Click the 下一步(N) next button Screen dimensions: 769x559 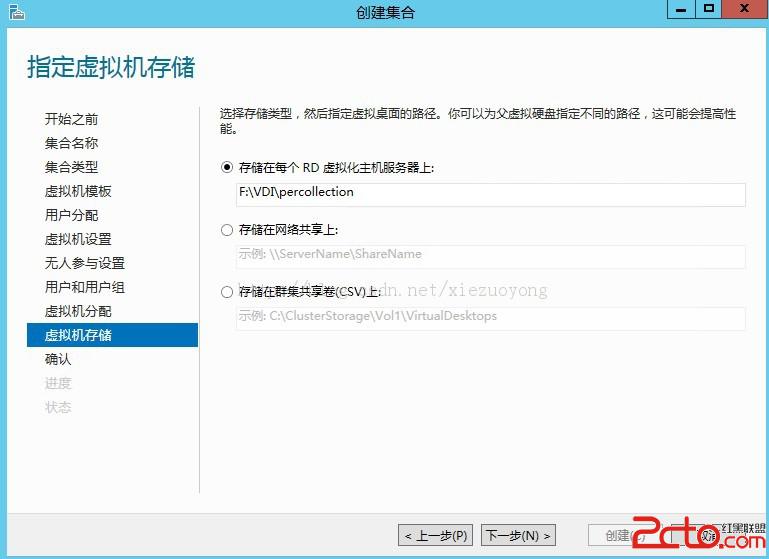[518, 535]
